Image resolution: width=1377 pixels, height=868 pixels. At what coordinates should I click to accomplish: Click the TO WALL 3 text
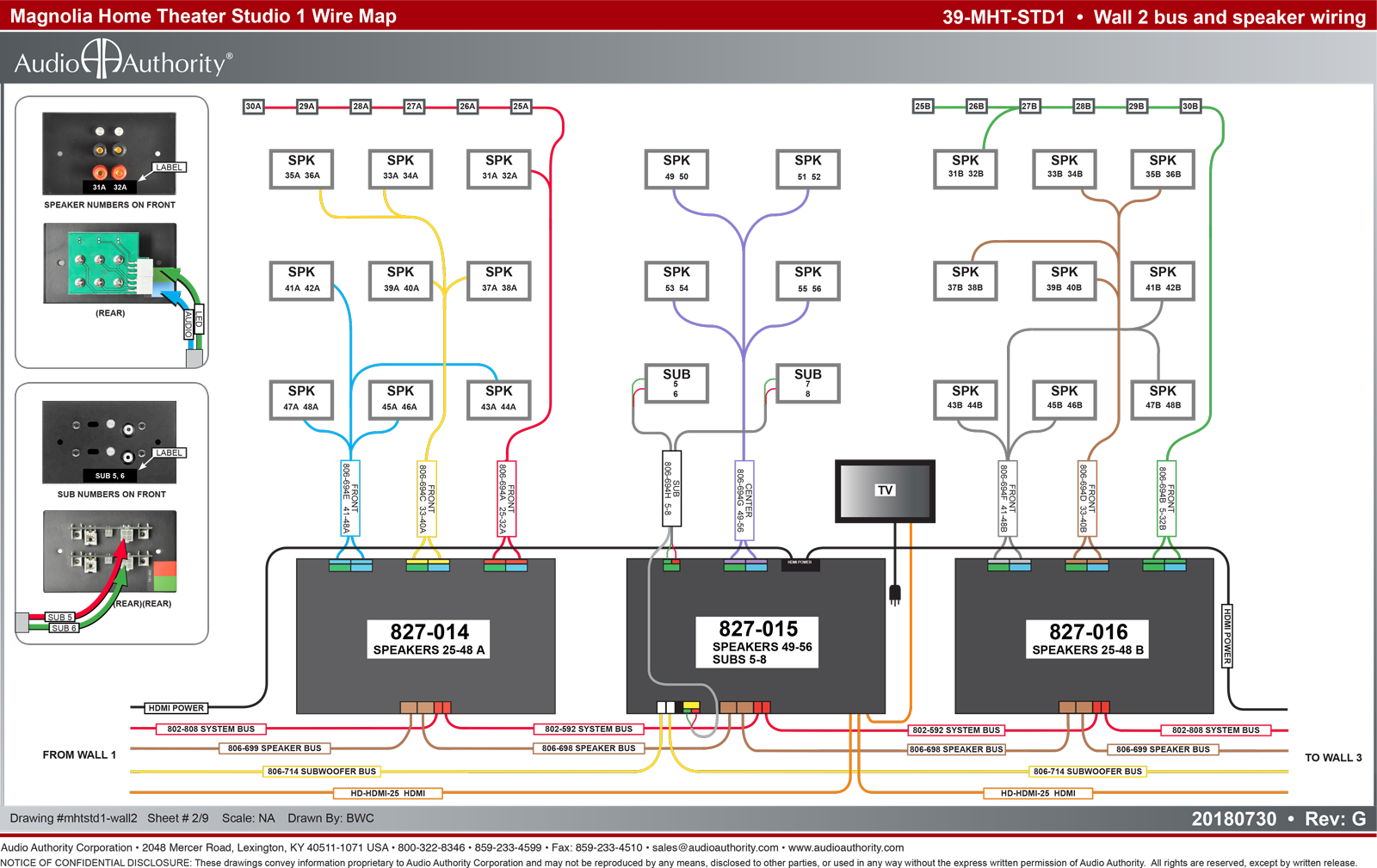1333,758
